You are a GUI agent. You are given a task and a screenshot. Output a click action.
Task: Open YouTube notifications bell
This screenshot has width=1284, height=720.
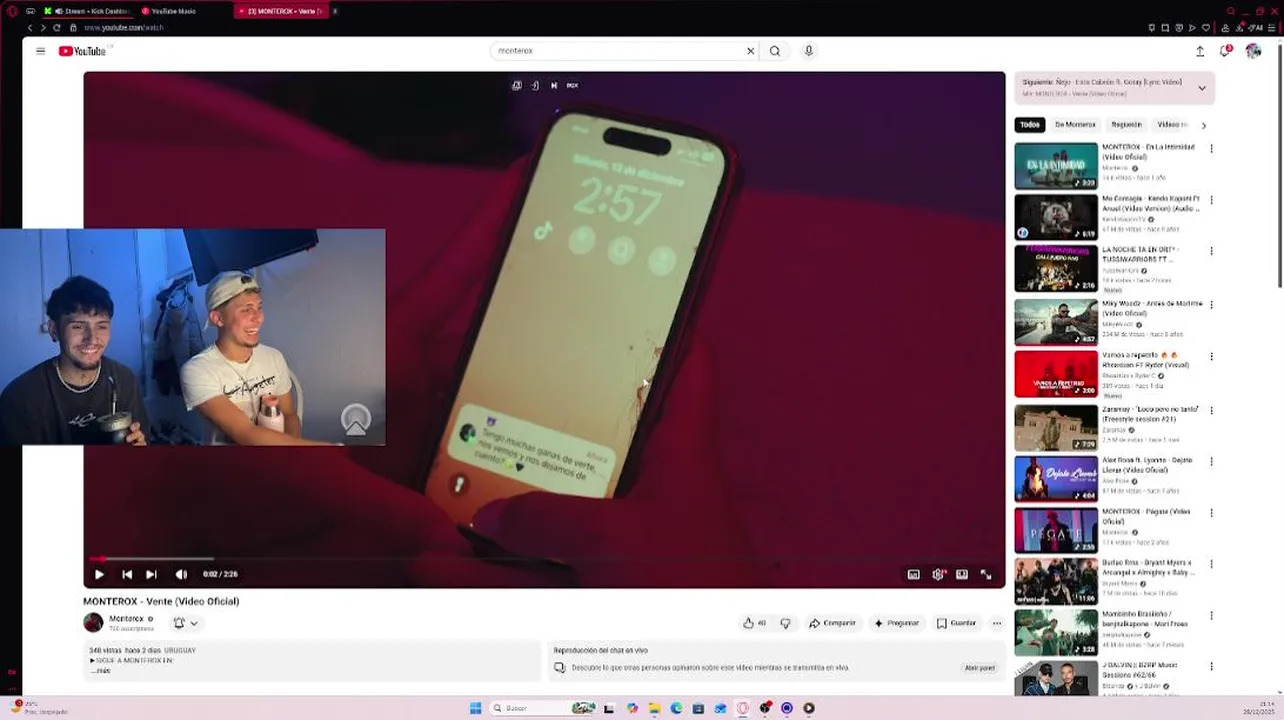pos(1225,51)
